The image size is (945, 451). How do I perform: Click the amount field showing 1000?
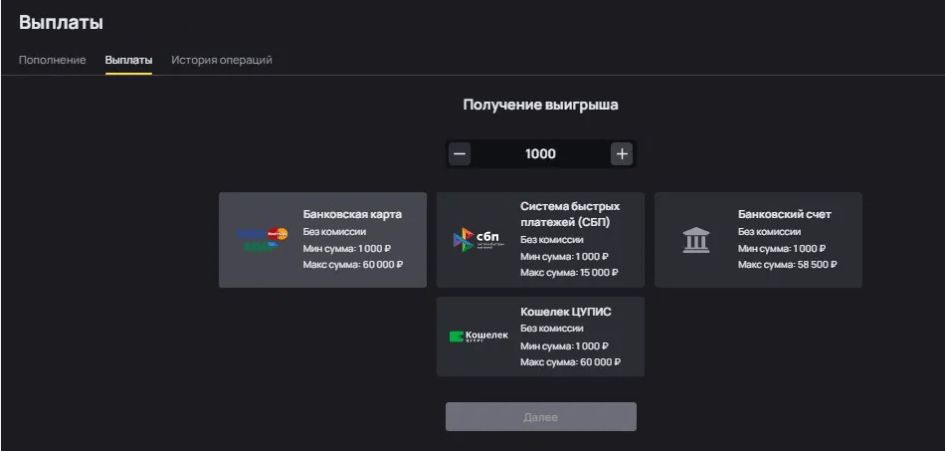coord(540,154)
